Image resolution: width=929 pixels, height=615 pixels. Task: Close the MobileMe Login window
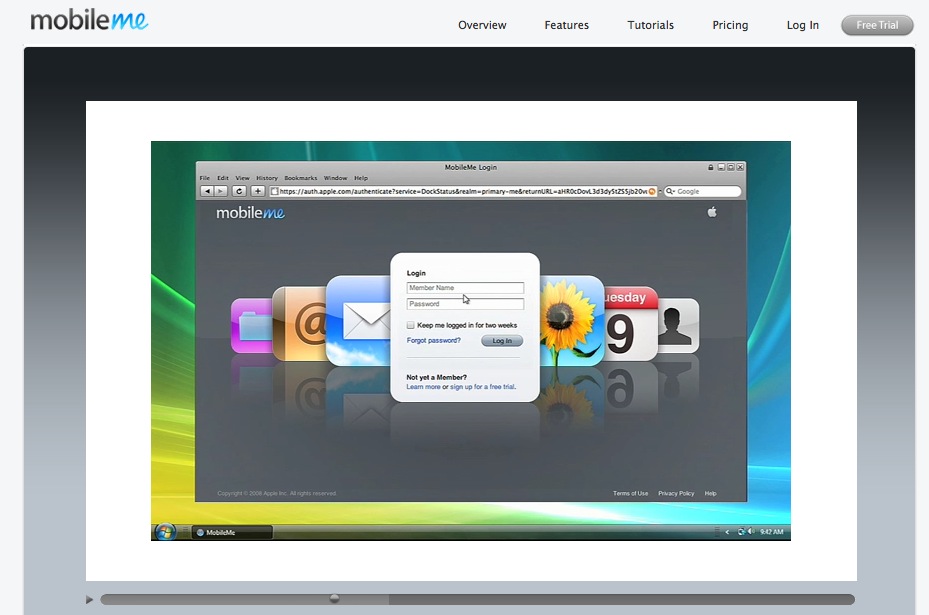(740, 167)
